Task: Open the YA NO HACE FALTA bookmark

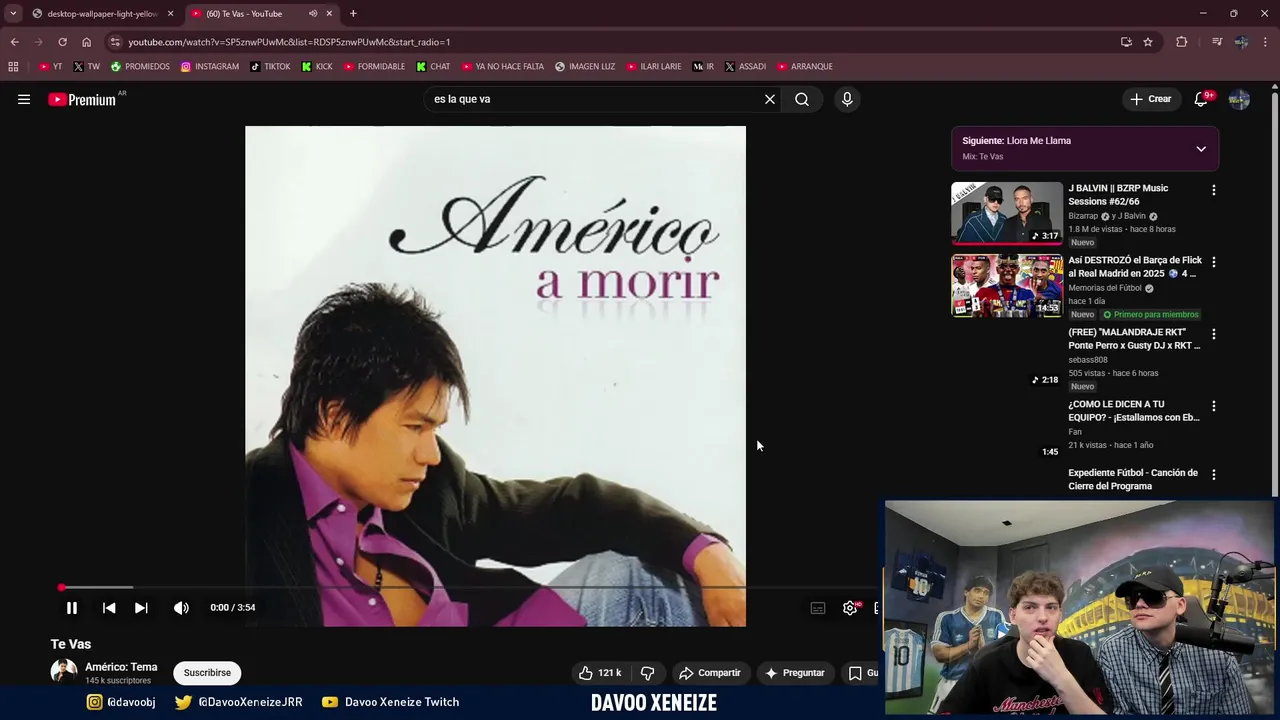Action: click(503, 67)
